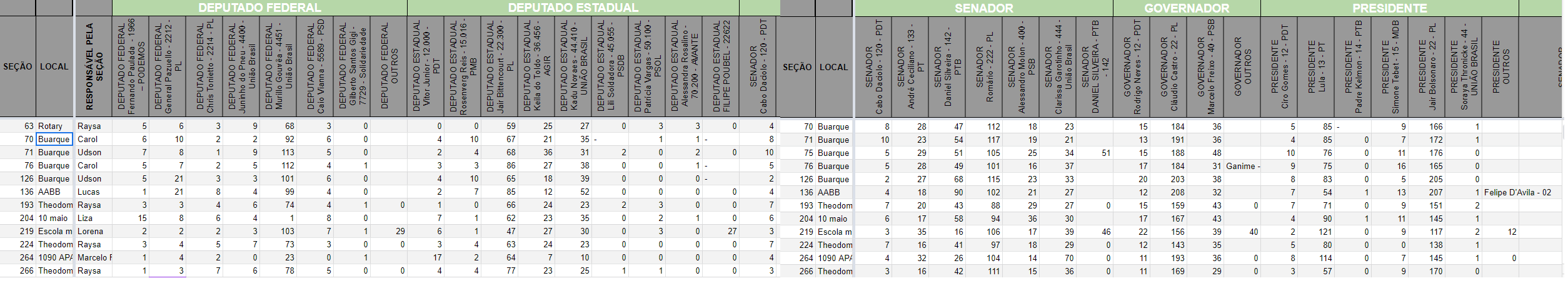
Task: Select PRESIDENTE OUTROS column header
Action: coord(1500,67)
